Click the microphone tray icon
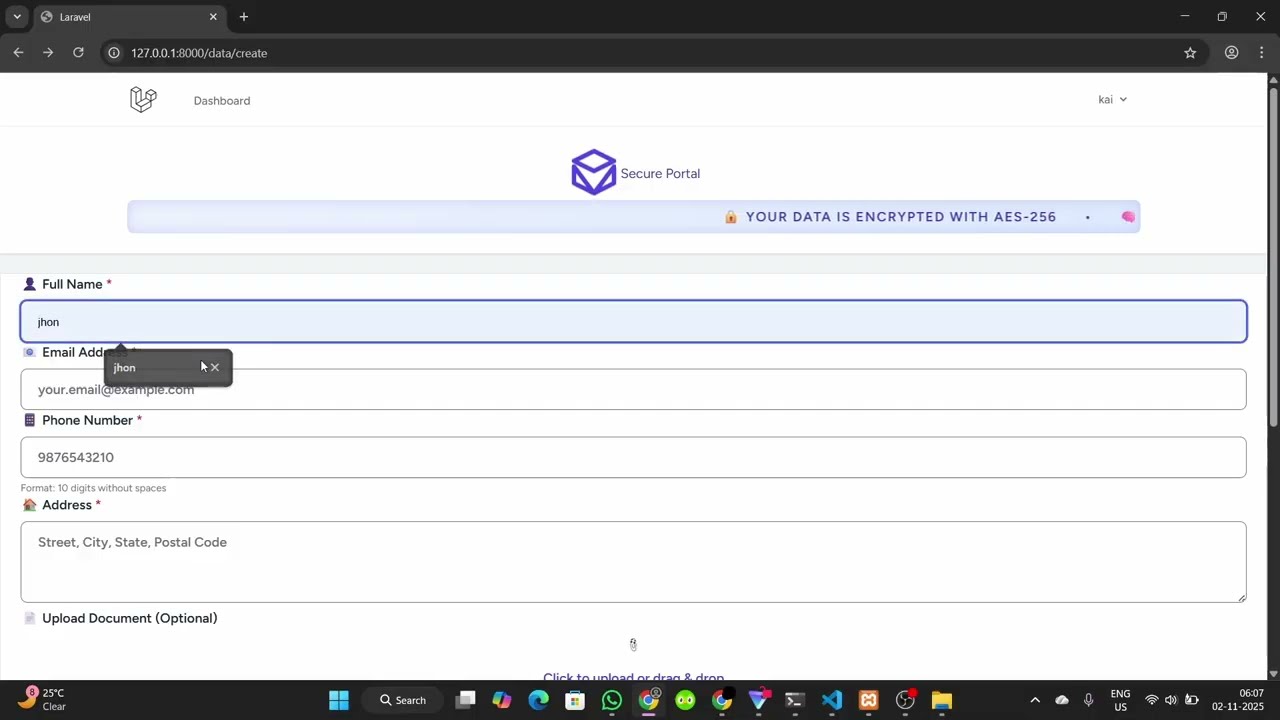Screen dimensions: 1280x720 tap(1088, 700)
